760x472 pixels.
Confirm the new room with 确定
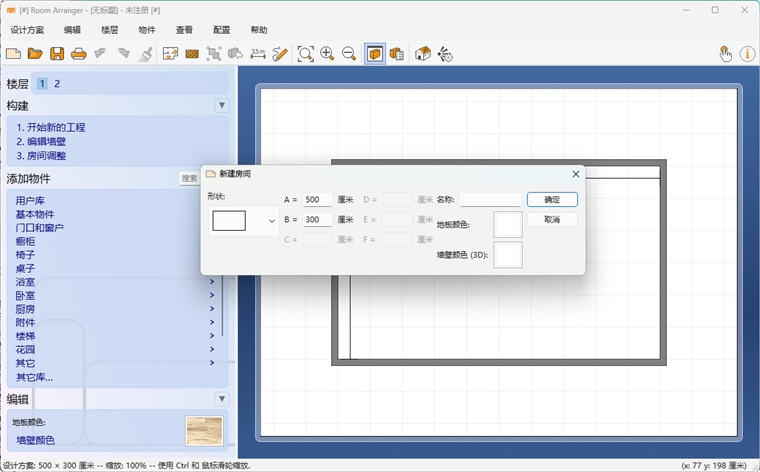pyautogui.click(x=552, y=200)
